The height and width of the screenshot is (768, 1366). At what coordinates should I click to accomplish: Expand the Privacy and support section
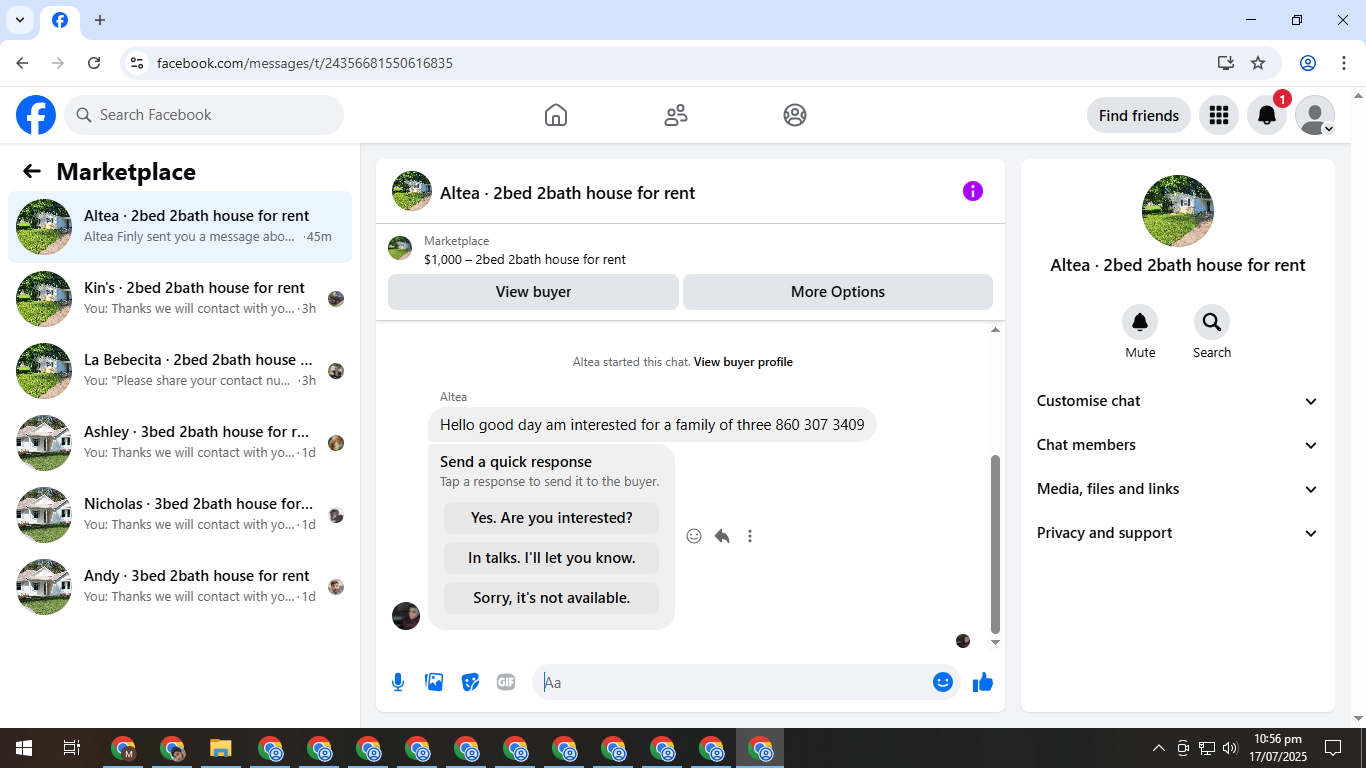(x=1178, y=533)
